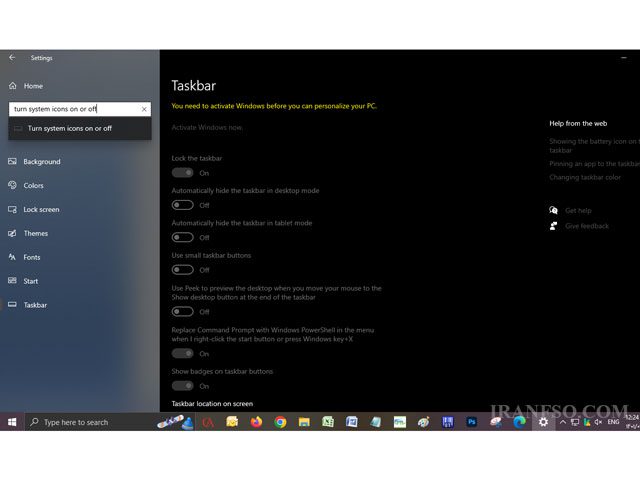This screenshot has width=640, height=480.
Task: Open the Colors settings section
Action: click(x=33, y=185)
